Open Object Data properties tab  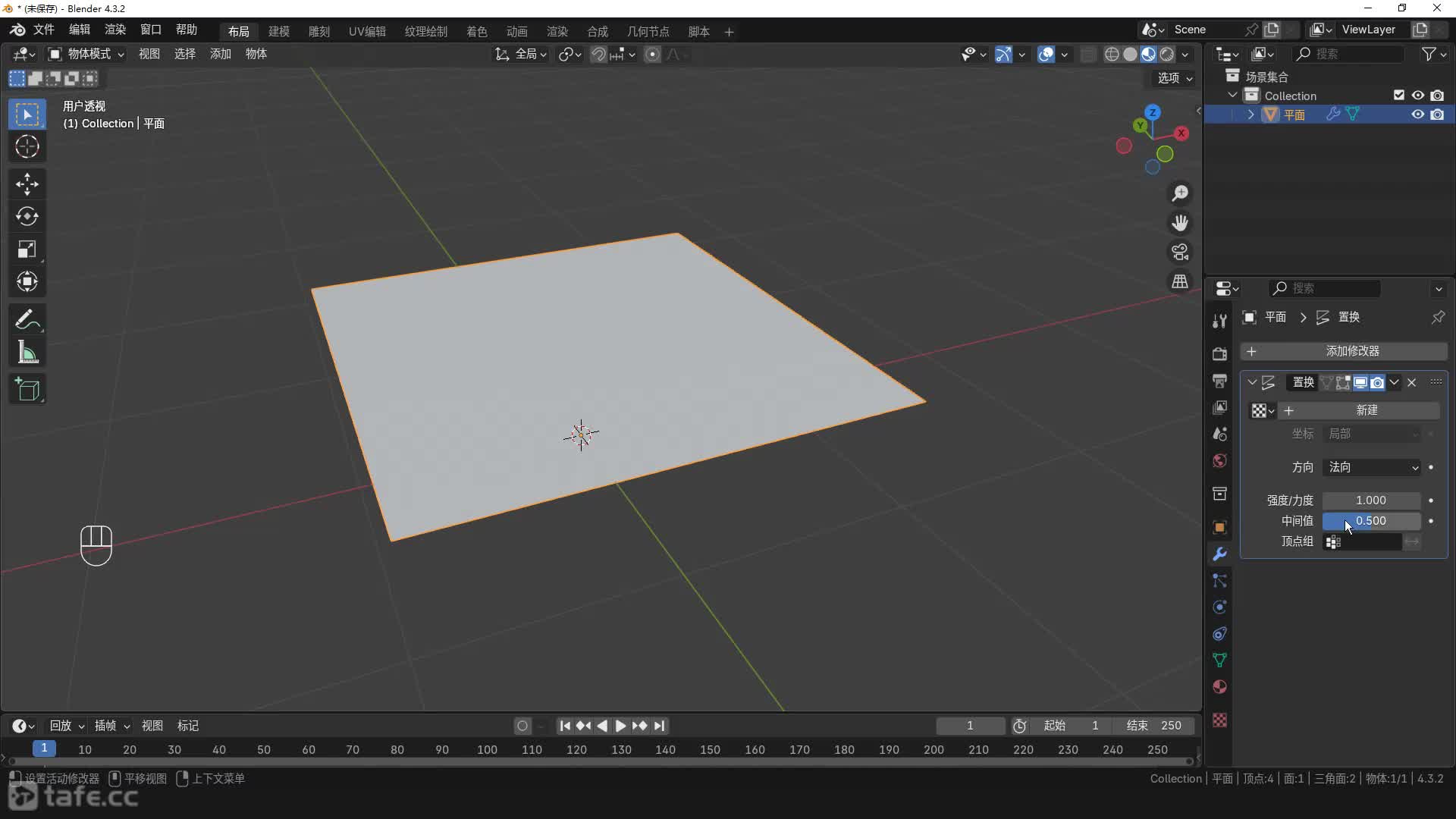(1219, 661)
